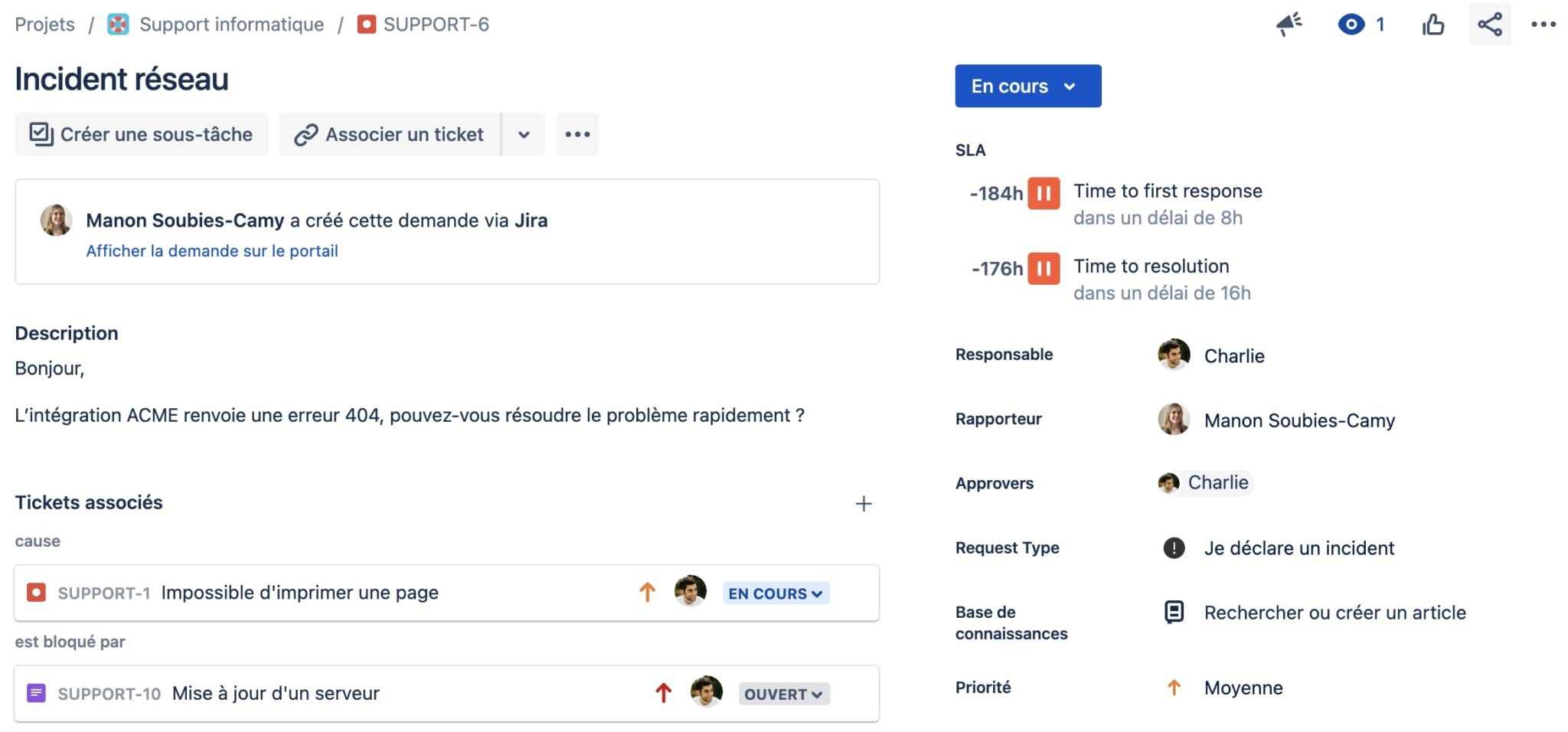Toggle the watch eye icon

pos(1351,25)
